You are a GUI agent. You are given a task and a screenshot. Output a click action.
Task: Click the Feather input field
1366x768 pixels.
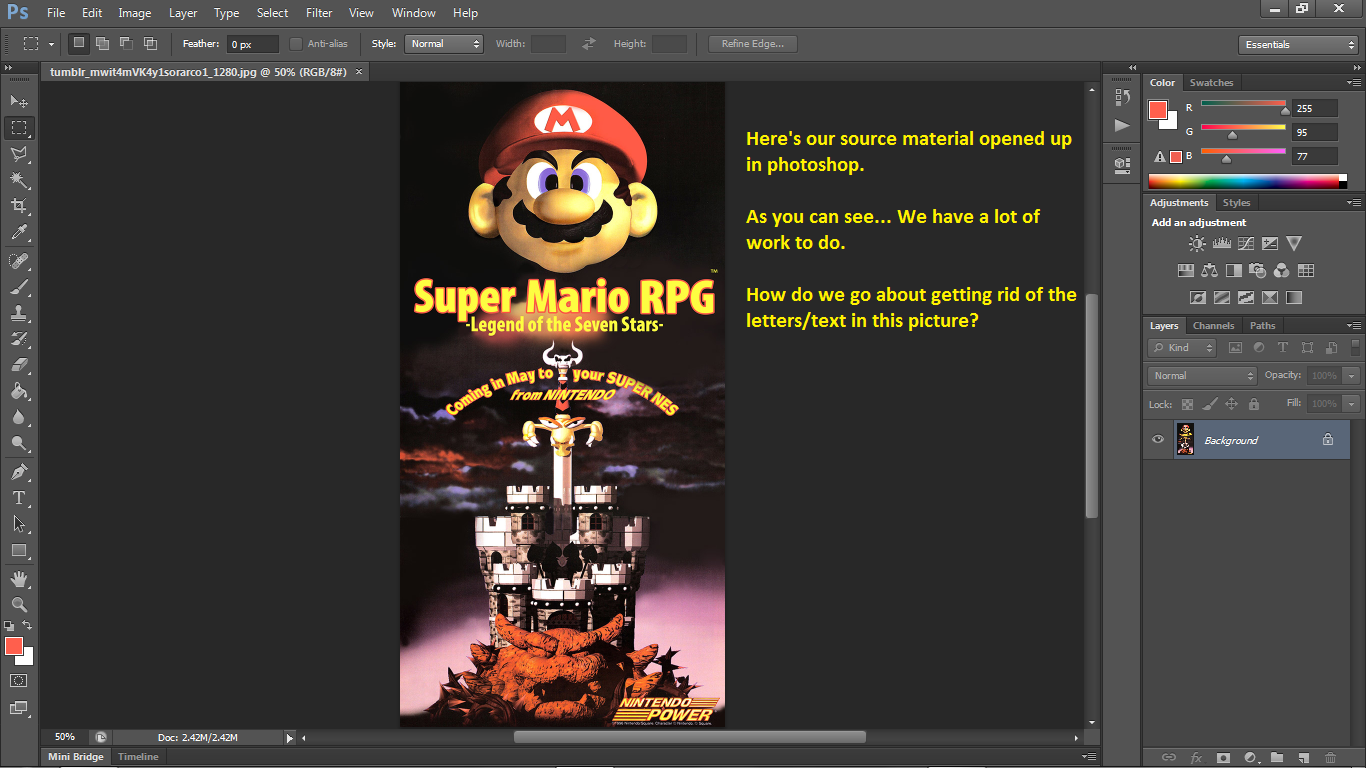point(253,44)
